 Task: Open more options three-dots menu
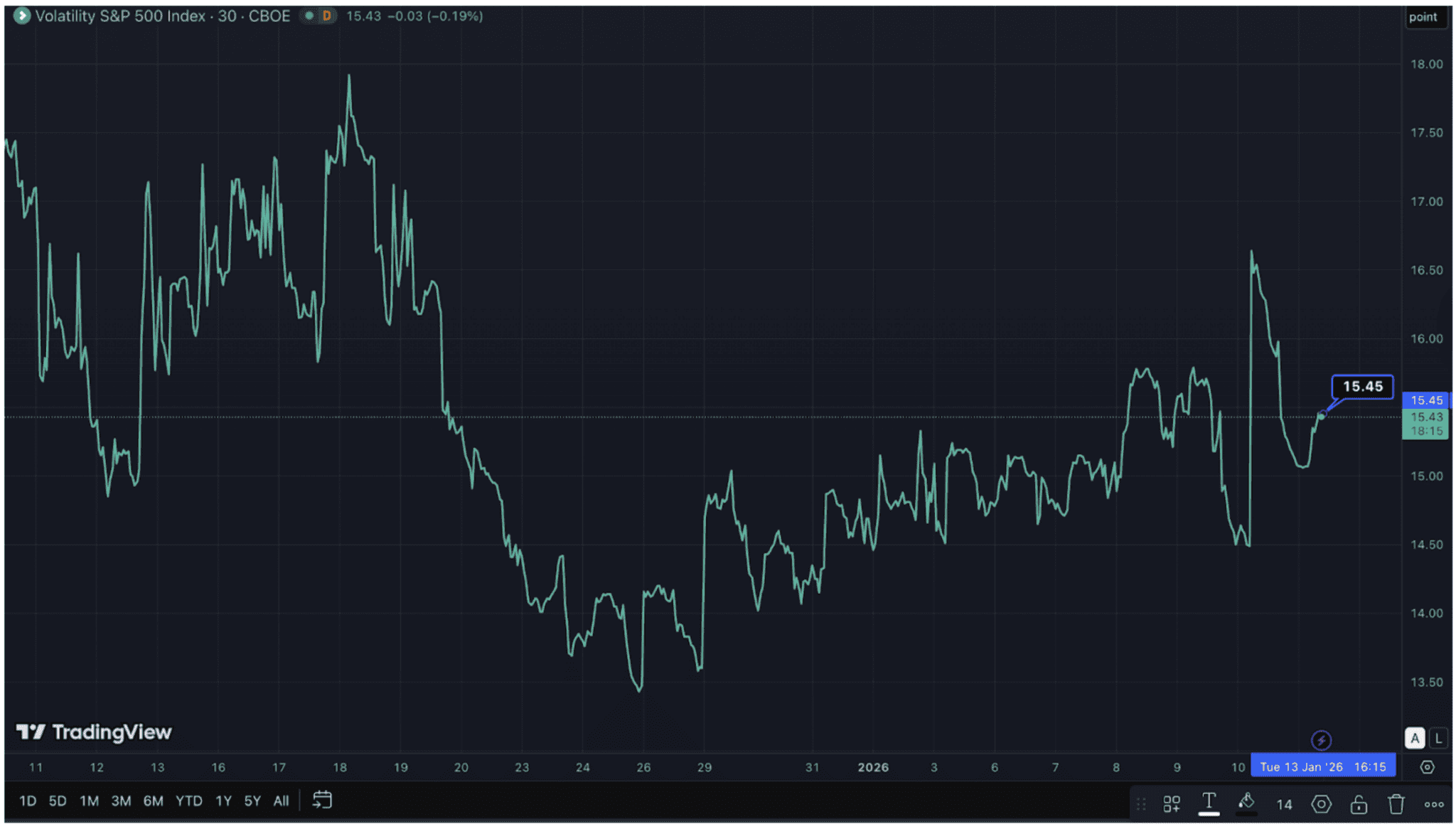pos(1434,805)
